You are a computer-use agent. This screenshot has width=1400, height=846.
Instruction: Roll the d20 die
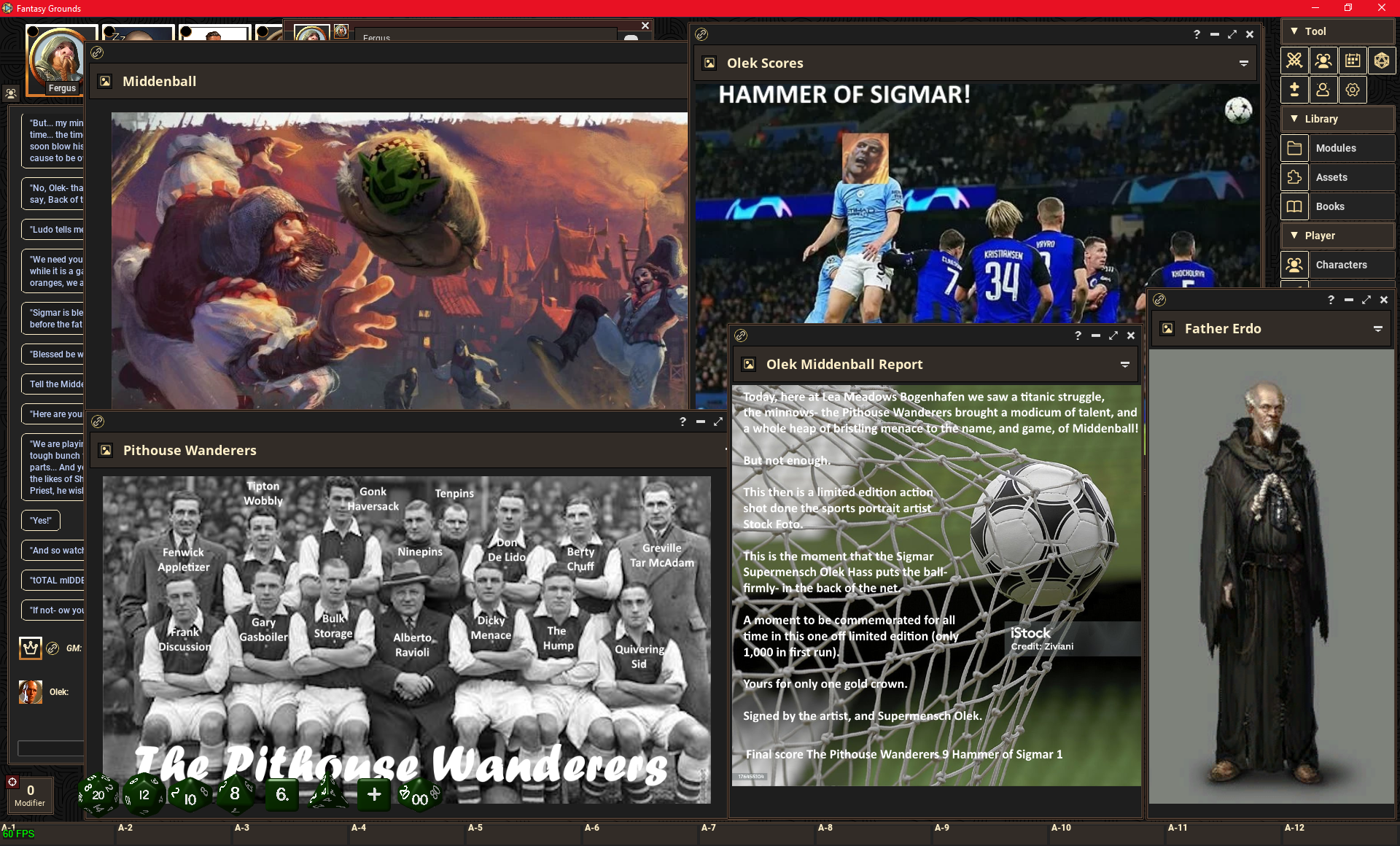[x=98, y=794]
